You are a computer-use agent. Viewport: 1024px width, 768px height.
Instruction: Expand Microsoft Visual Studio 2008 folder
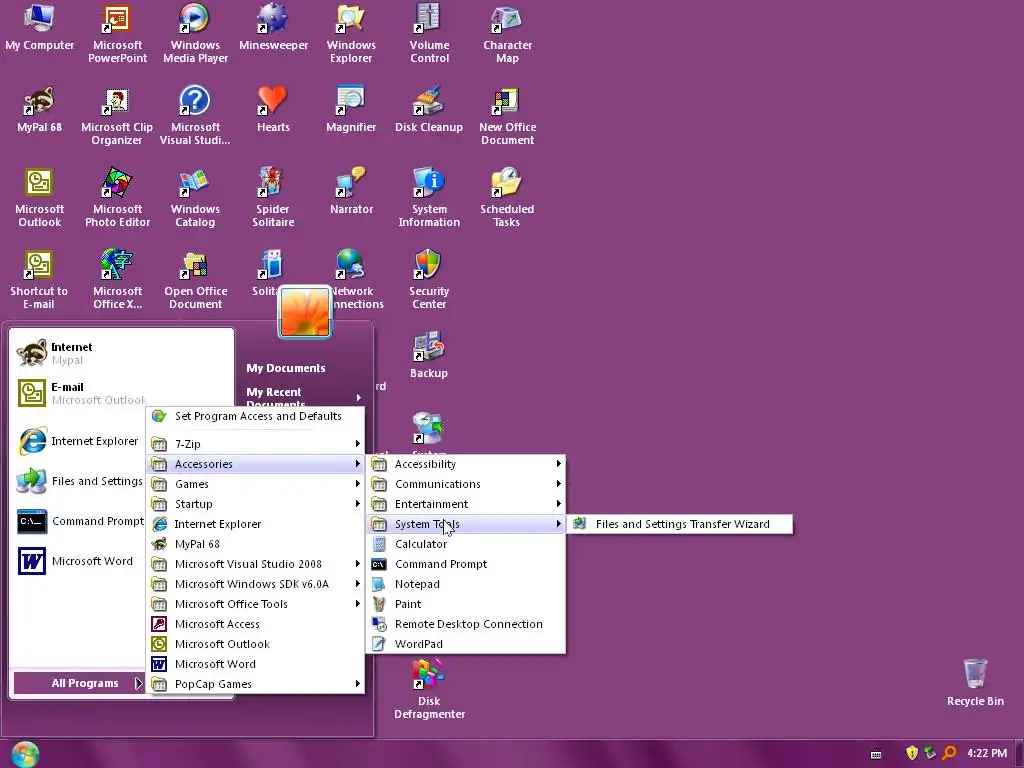tap(255, 564)
